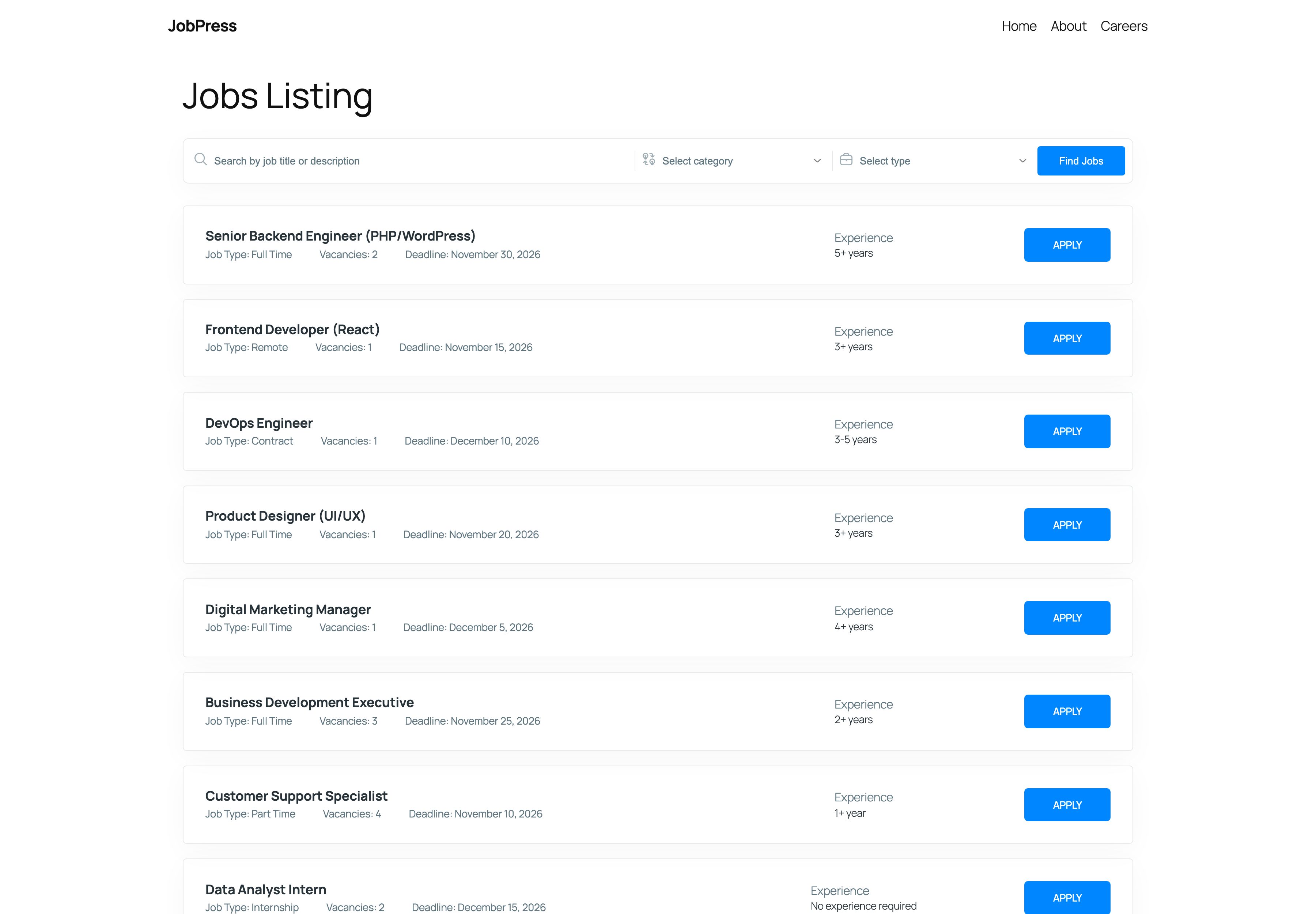Click the Select category chevron arrow
The image size is (1316, 914).
pos(817,161)
